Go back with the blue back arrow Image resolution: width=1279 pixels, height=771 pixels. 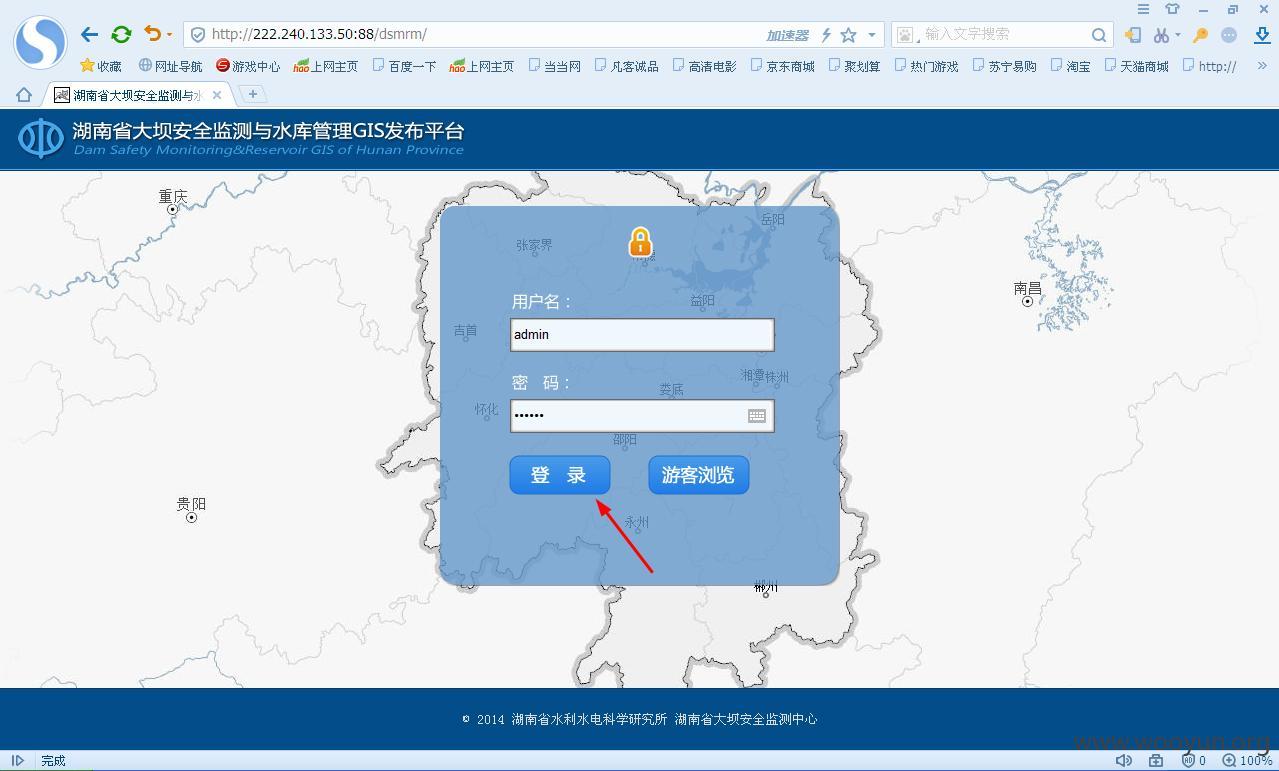click(x=89, y=34)
